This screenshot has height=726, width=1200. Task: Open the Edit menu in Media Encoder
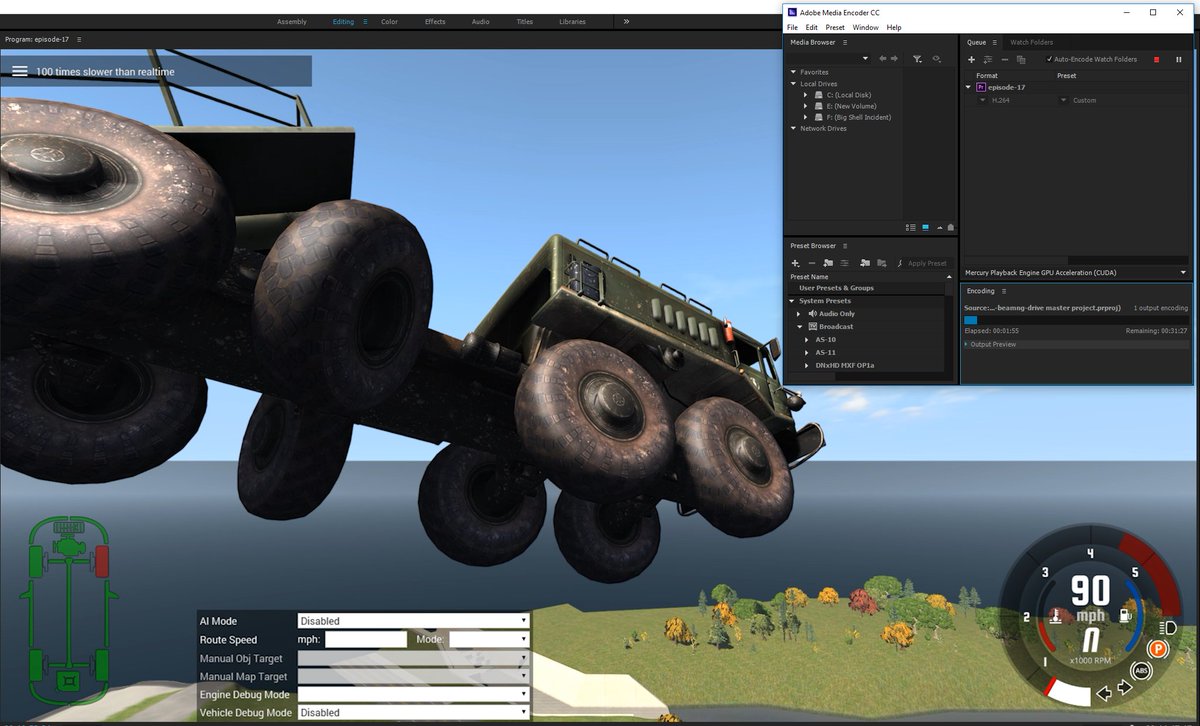coord(812,27)
